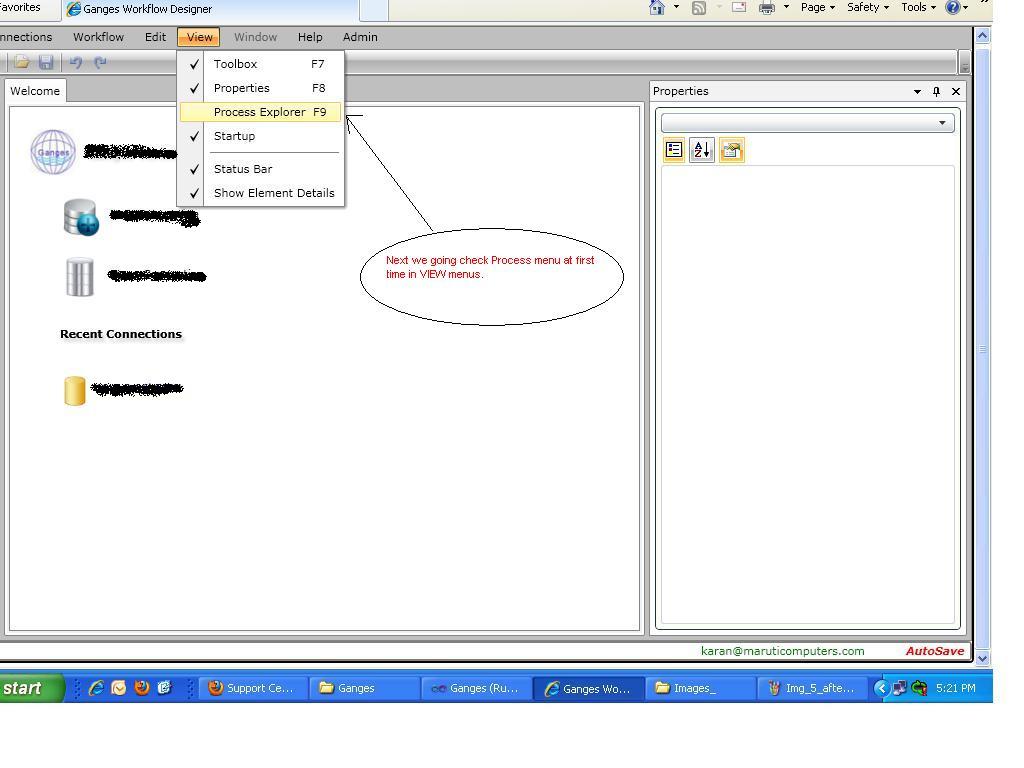Click the RSS feeds icon

click(x=699, y=8)
